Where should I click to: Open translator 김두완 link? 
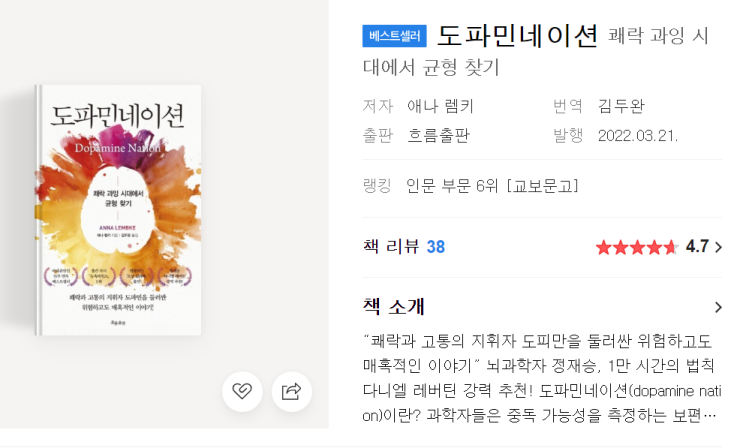621,106
